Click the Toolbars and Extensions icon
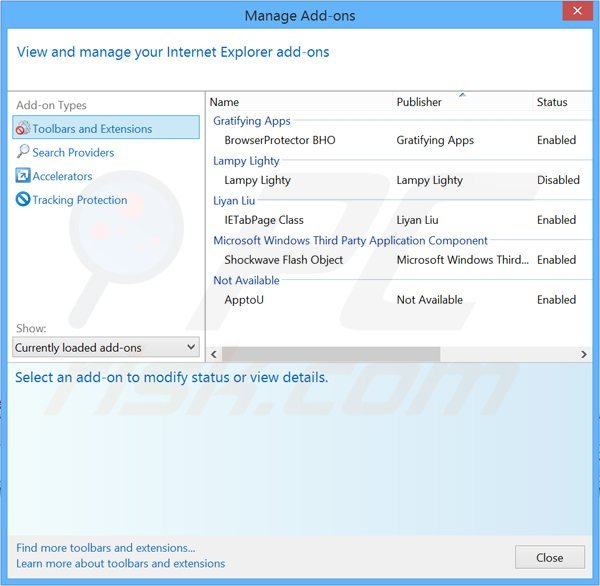 click(x=23, y=128)
